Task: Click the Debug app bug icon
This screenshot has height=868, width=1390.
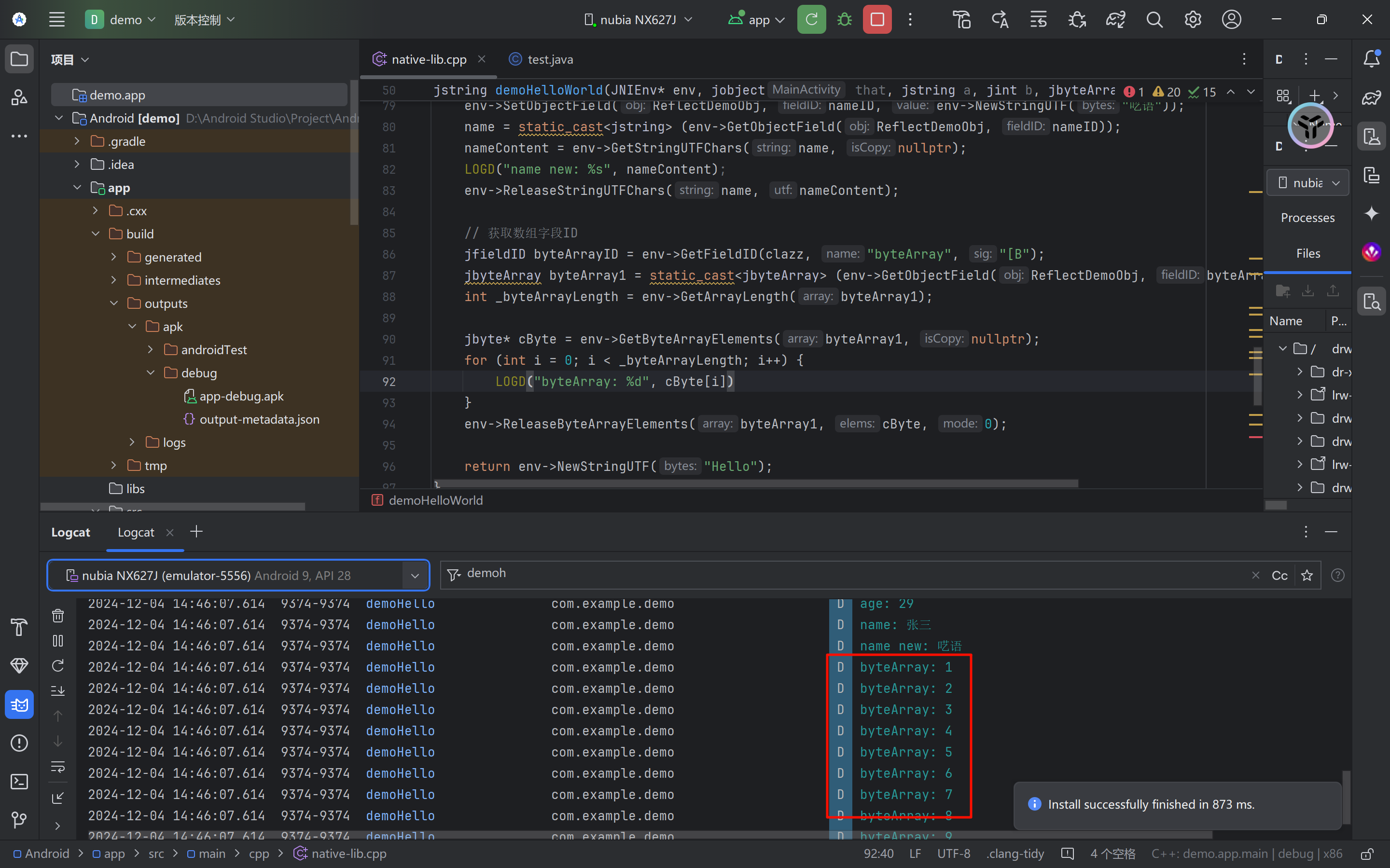Action: pyautogui.click(x=844, y=19)
